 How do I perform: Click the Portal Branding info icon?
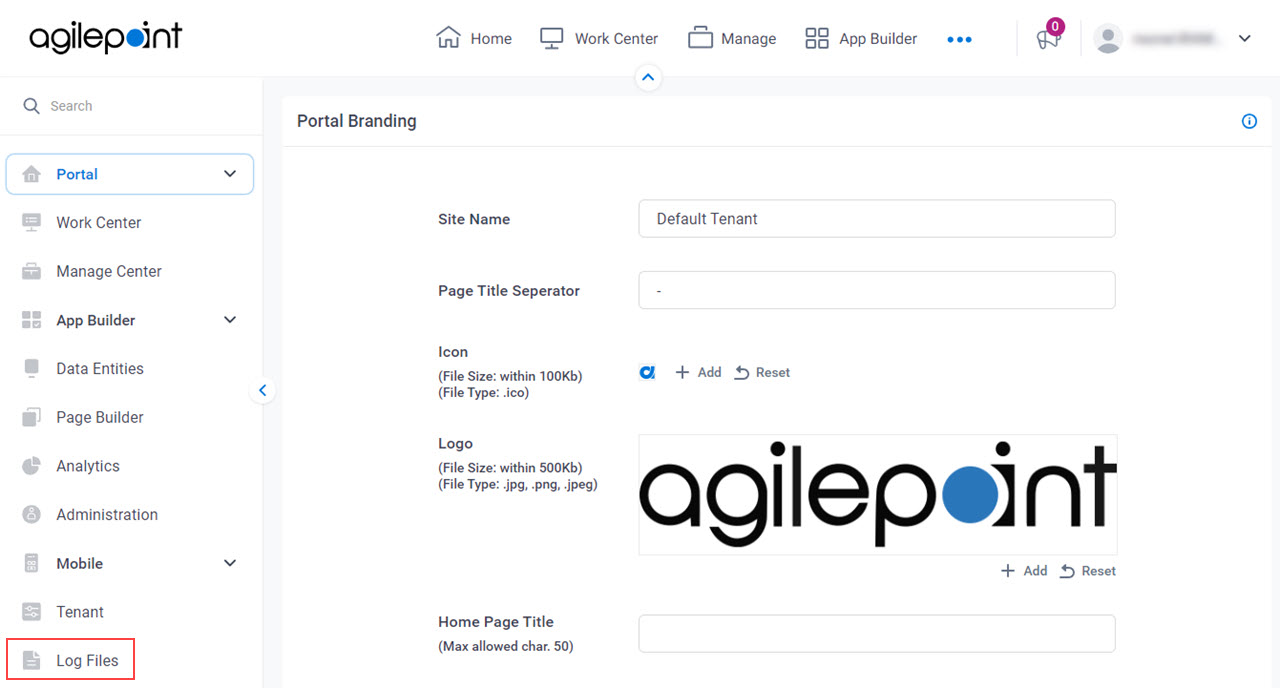(1249, 121)
